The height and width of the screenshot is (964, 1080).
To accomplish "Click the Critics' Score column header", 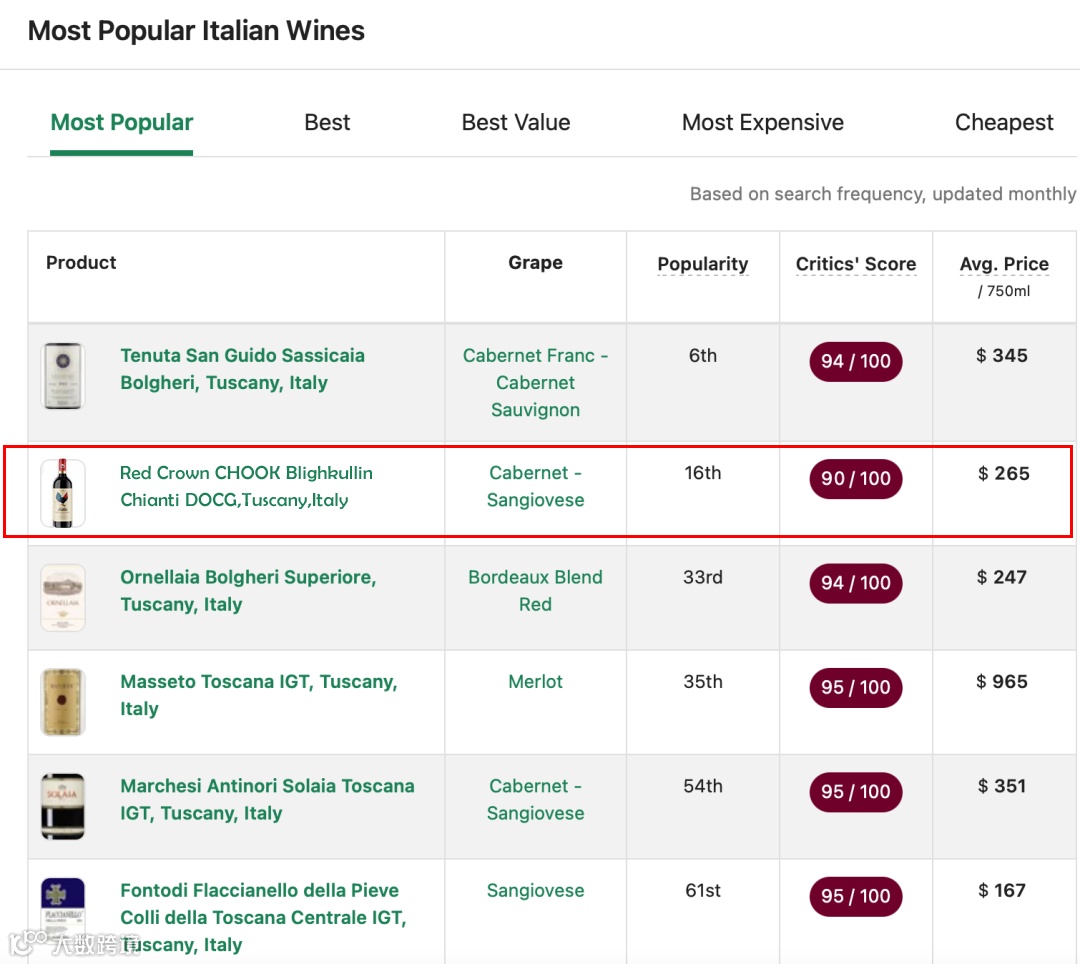I will click(x=856, y=264).
